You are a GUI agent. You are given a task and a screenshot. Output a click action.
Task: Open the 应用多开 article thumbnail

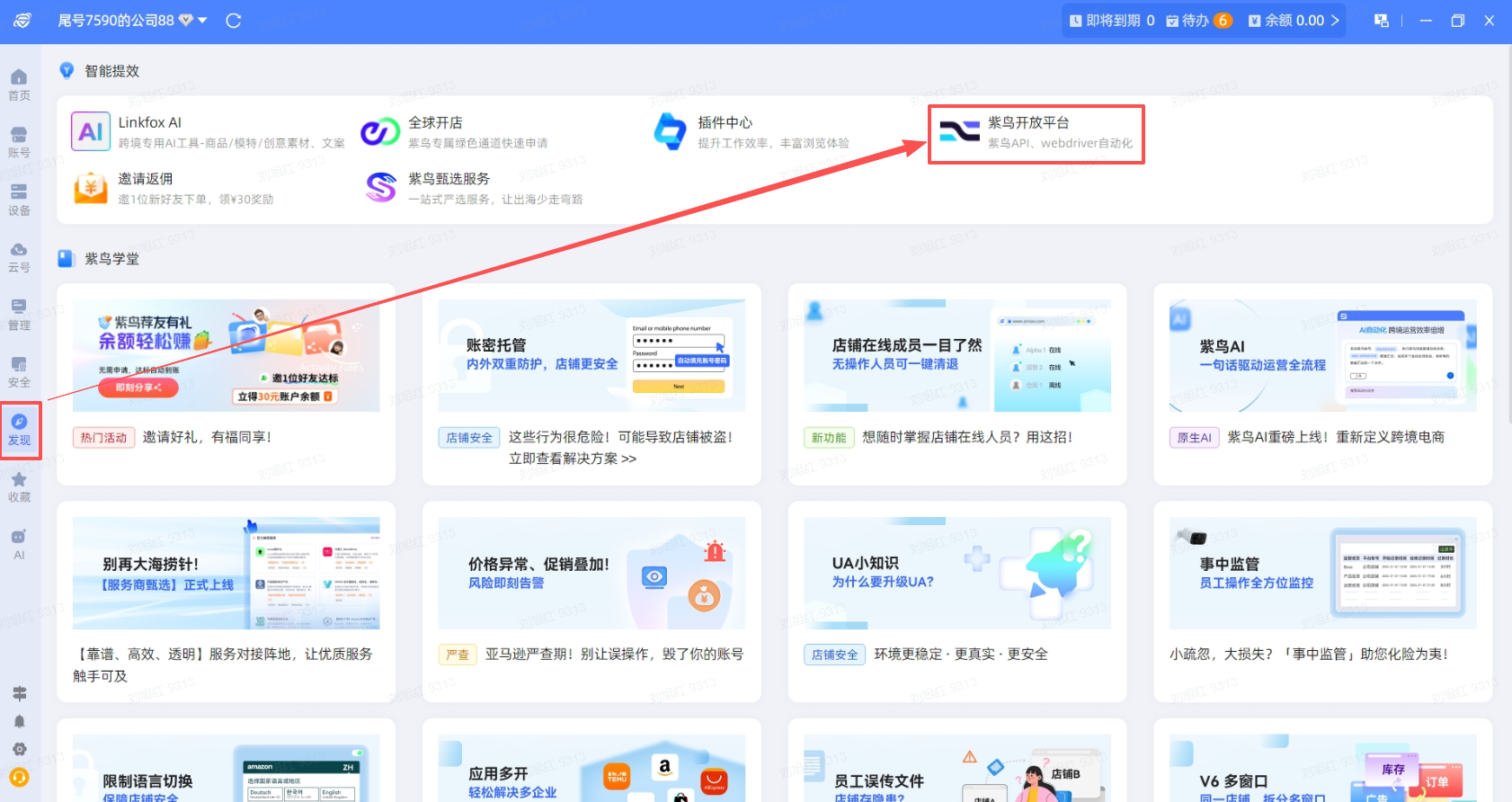click(592, 768)
